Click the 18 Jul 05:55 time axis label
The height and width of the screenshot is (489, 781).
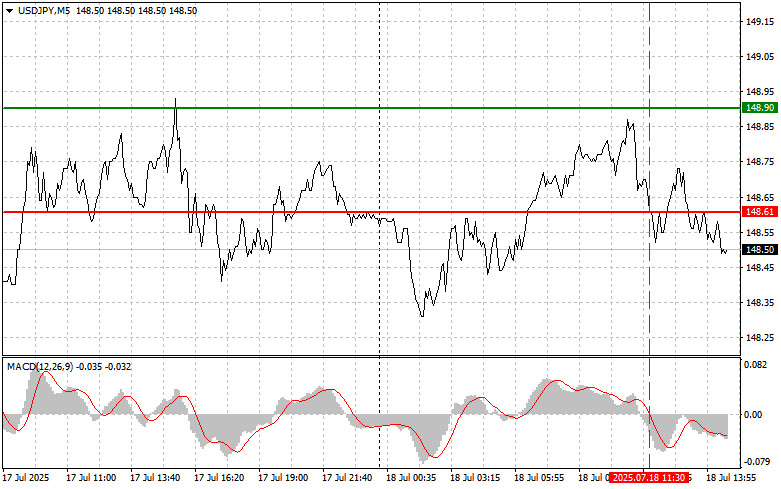[539, 478]
